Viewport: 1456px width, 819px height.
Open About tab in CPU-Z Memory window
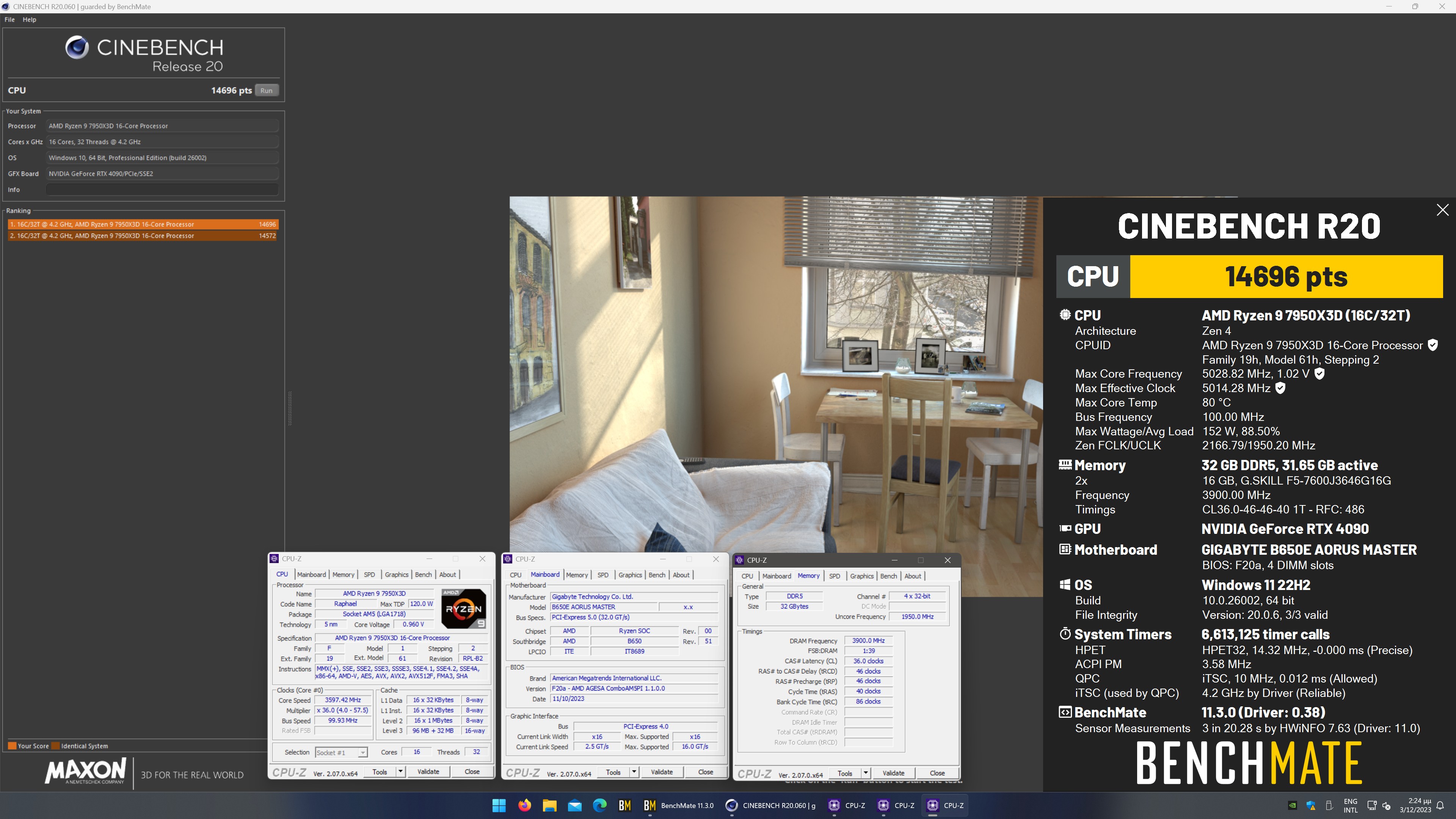pyautogui.click(x=913, y=576)
